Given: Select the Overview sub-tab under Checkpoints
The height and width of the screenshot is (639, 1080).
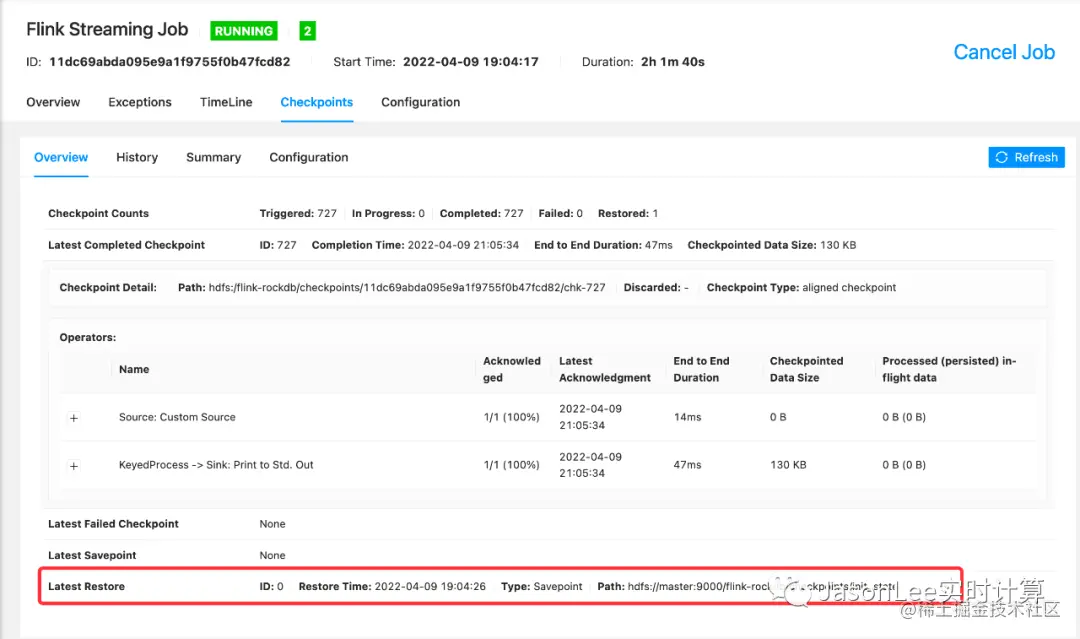Looking at the screenshot, I should click(61, 157).
